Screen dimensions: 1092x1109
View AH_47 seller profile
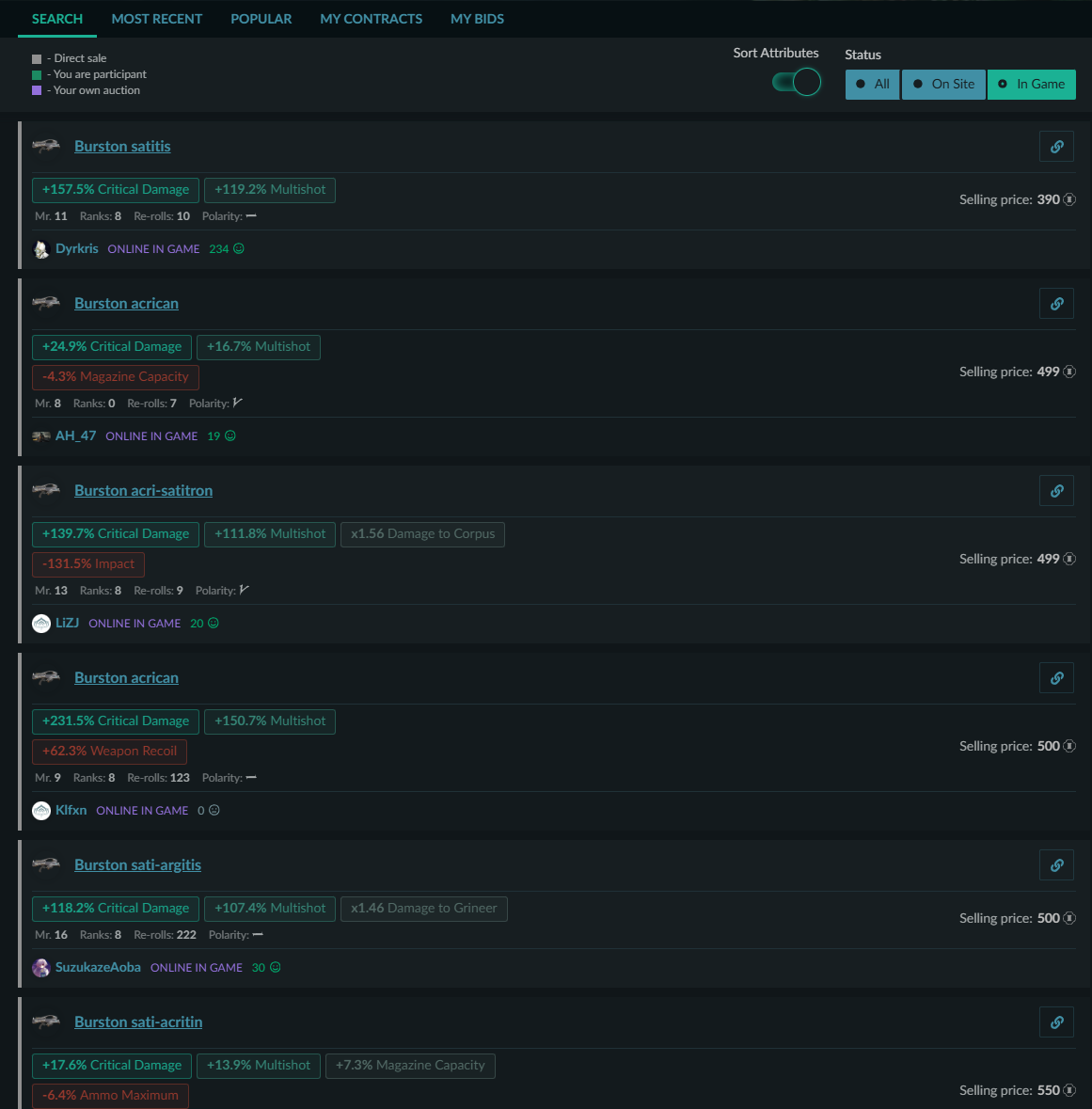[75, 436]
